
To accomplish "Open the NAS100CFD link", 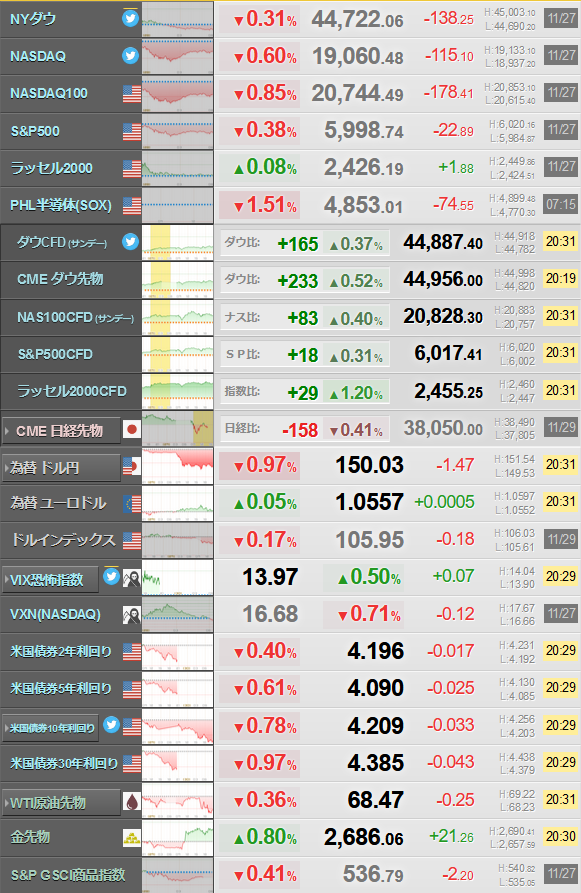I will point(75,317).
